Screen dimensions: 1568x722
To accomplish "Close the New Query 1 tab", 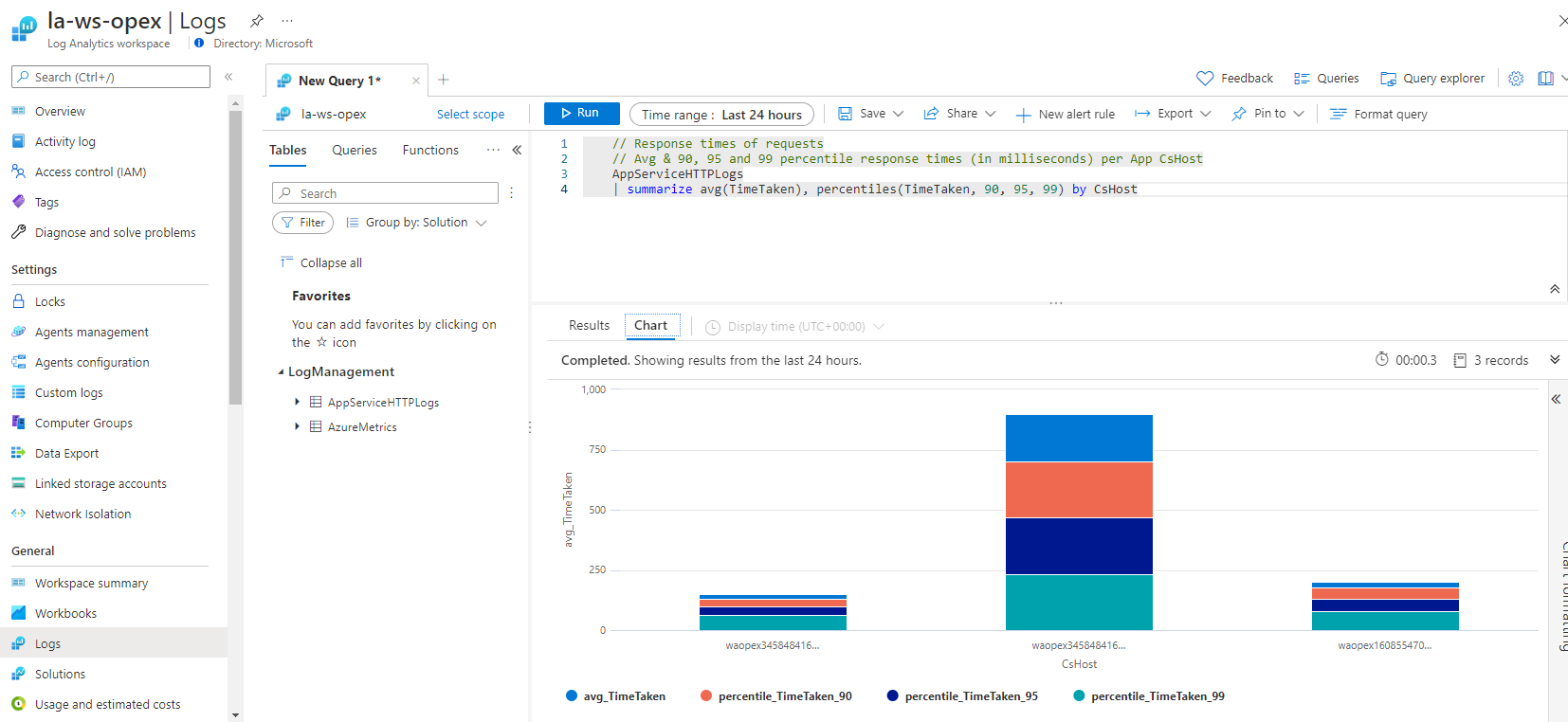I will [416, 81].
